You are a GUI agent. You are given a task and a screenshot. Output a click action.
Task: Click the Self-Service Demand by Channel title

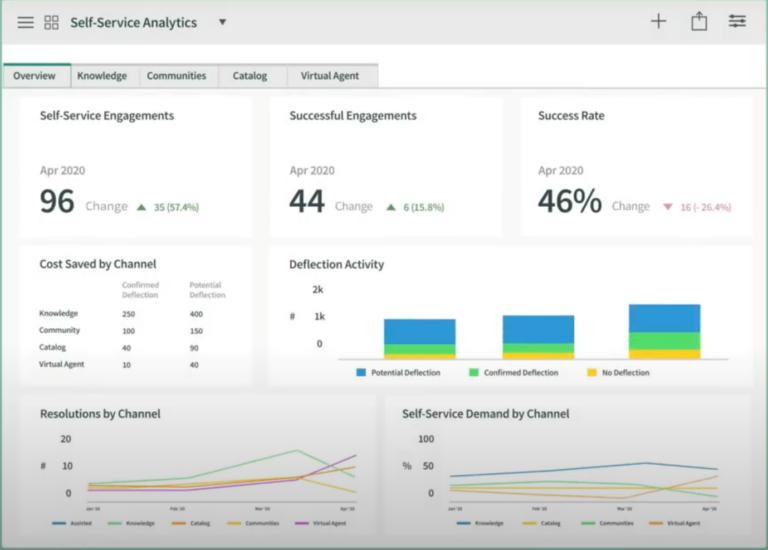pos(485,414)
